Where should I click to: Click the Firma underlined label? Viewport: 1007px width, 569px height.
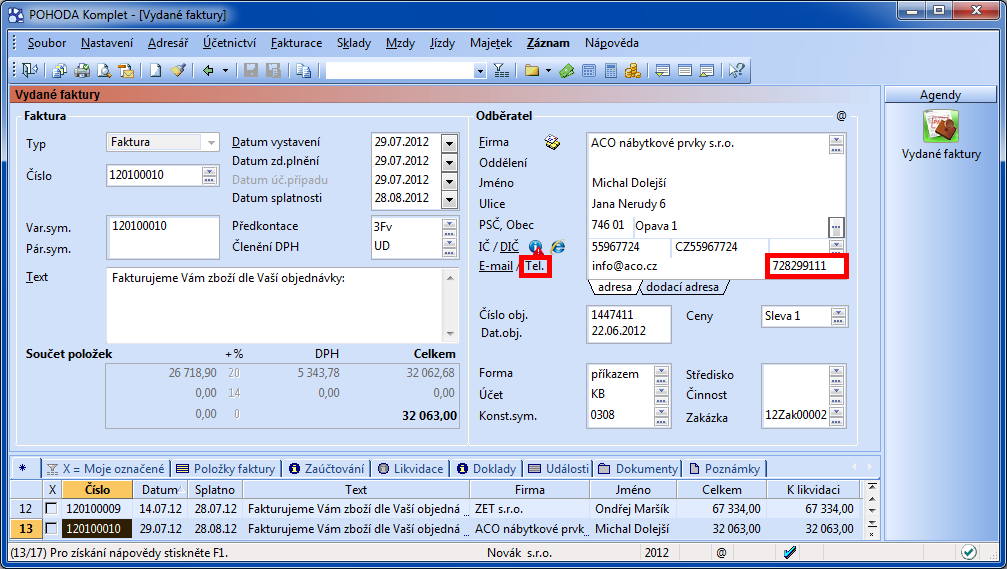[x=494, y=142]
